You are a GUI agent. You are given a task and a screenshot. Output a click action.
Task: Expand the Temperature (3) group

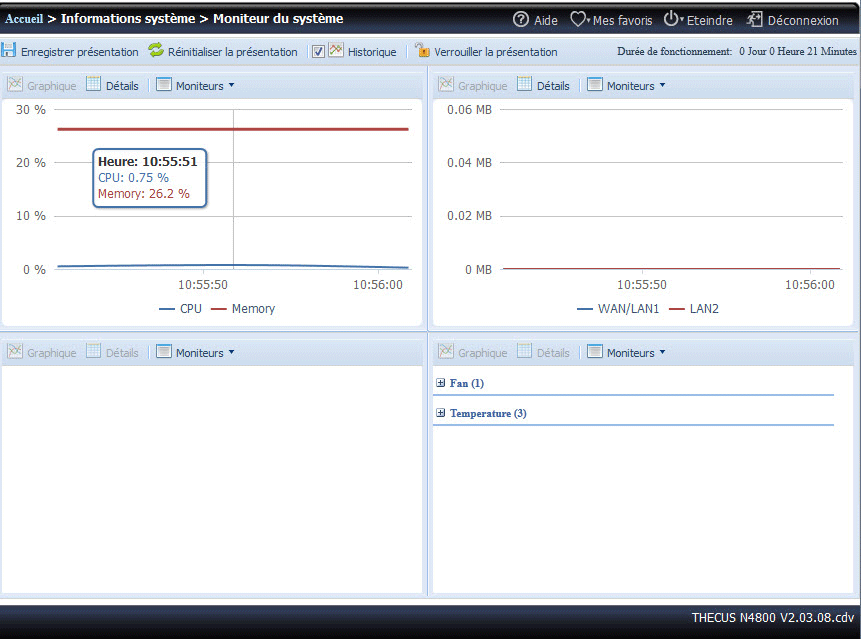pyautogui.click(x=440, y=413)
